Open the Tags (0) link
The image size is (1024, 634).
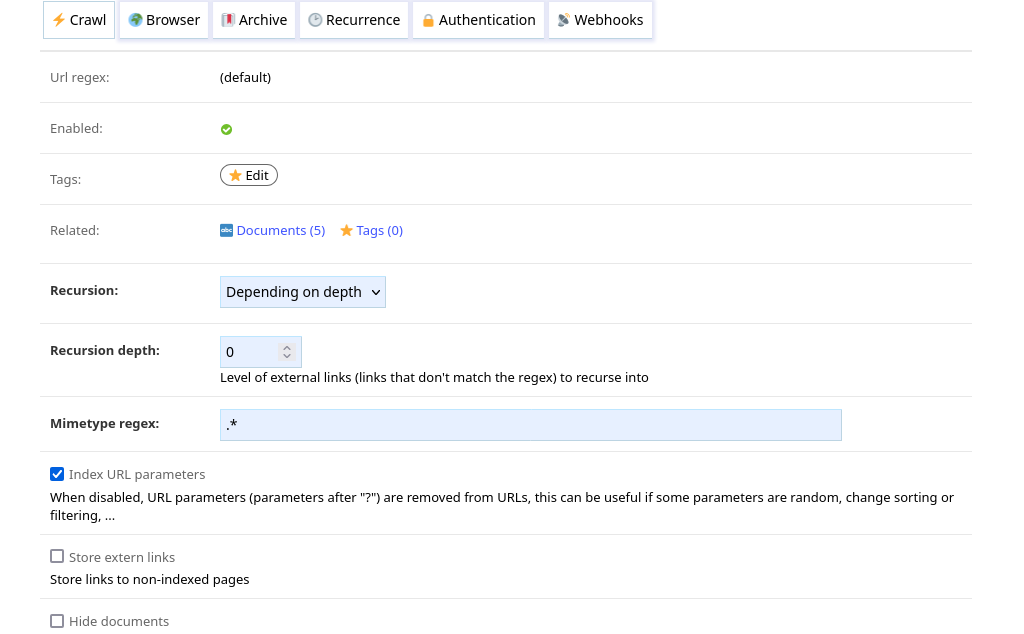pos(379,230)
